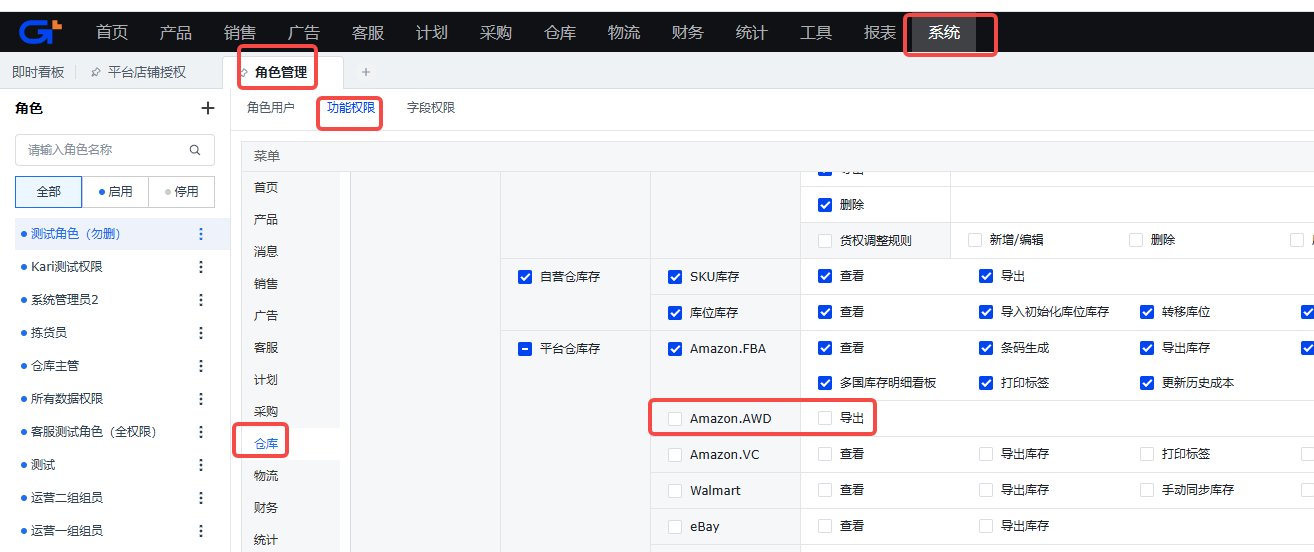Click pin icon on 平台店铺授权 tab
The width and height of the screenshot is (1314, 552).
tap(95, 72)
